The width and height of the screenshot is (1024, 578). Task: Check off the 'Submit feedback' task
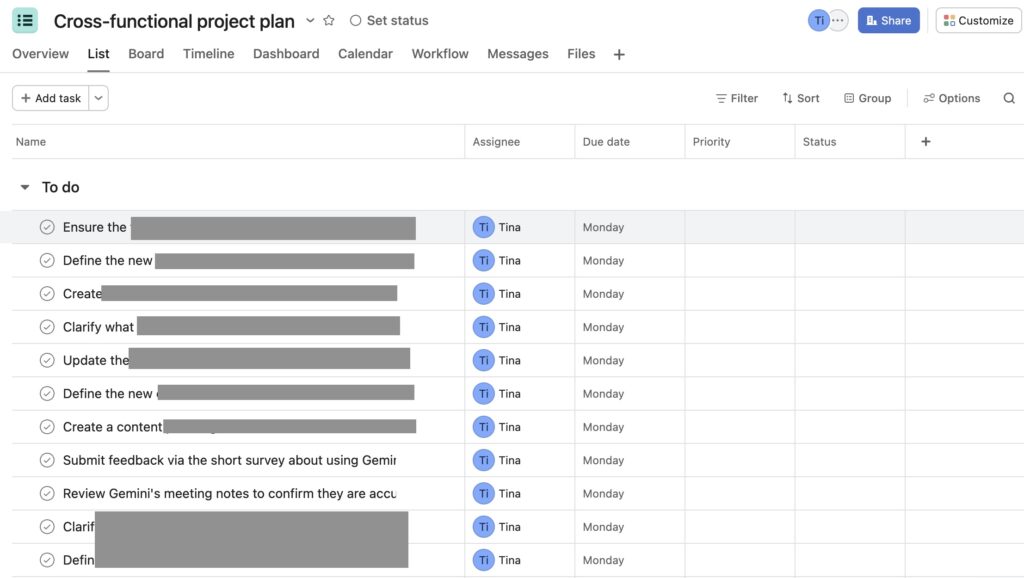(x=47, y=460)
